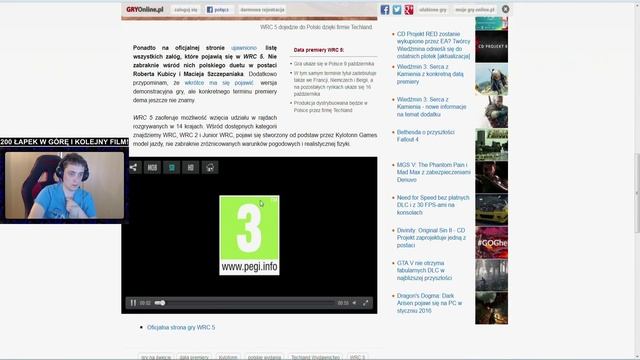Open the Google Plus icon in the header

pos(409,9)
